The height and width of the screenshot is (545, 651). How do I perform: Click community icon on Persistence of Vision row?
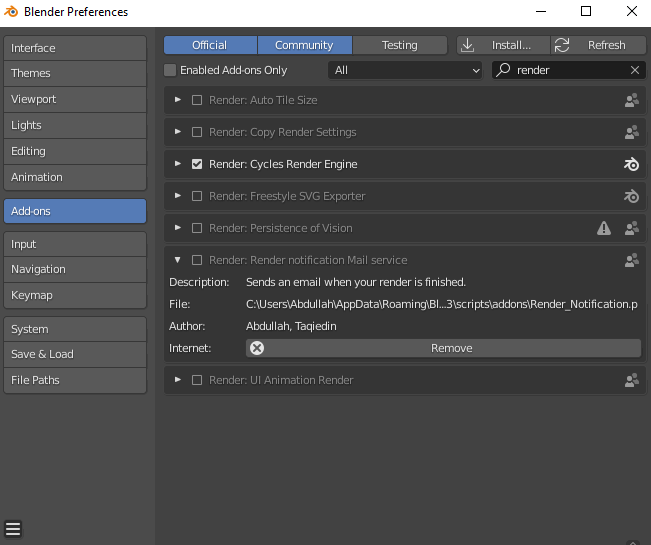pyautogui.click(x=631, y=228)
